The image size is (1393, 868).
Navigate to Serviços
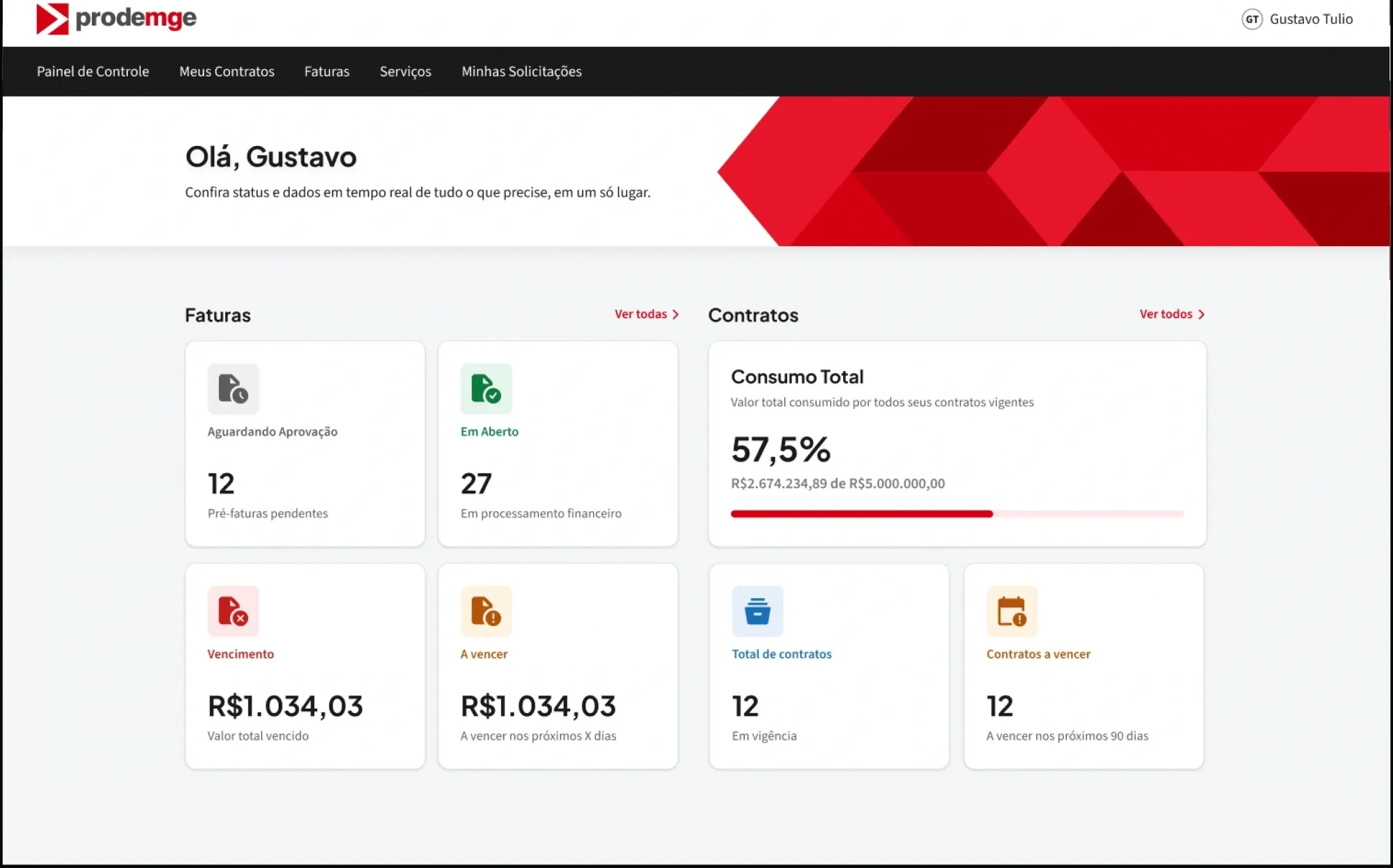(x=405, y=72)
